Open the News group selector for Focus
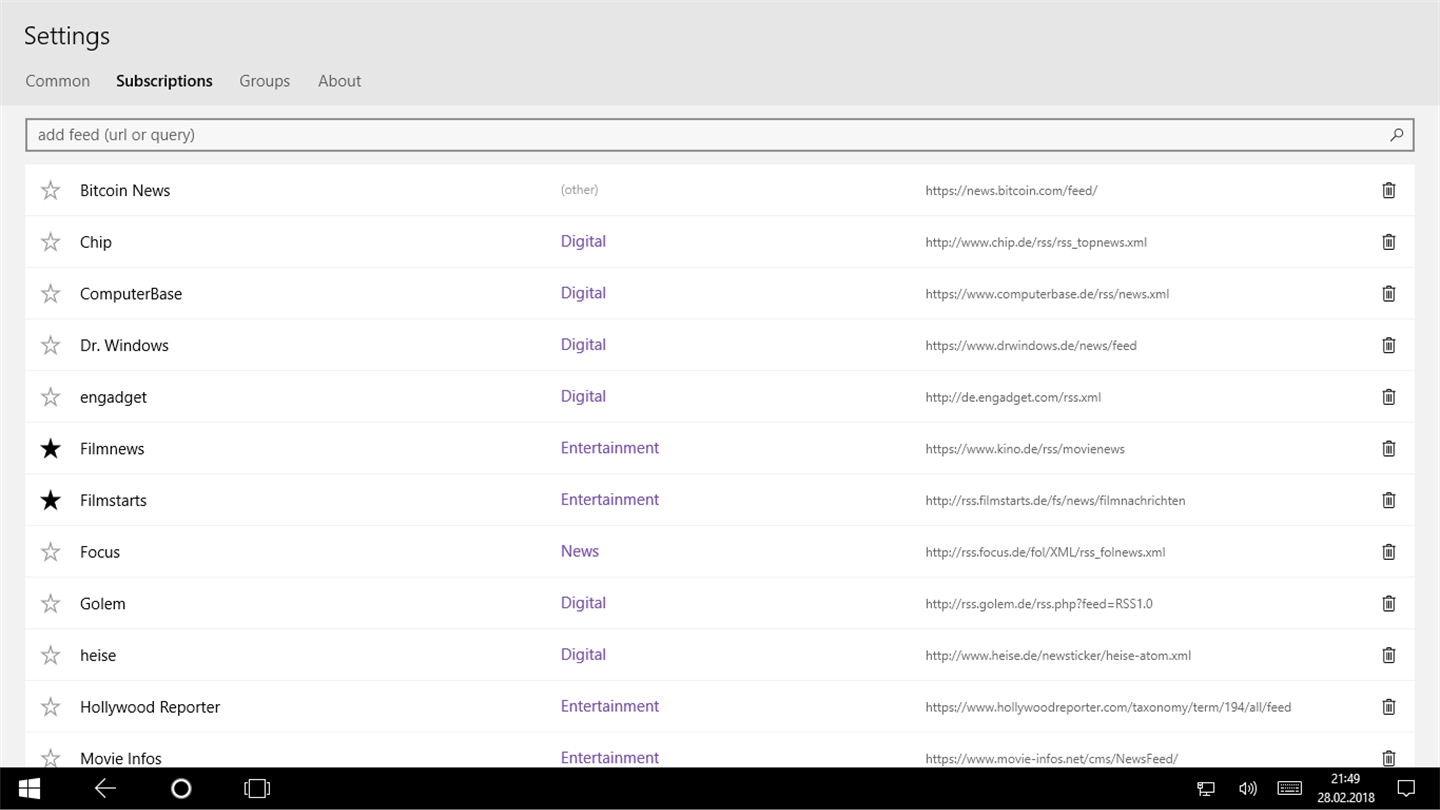 click(580, 551)
